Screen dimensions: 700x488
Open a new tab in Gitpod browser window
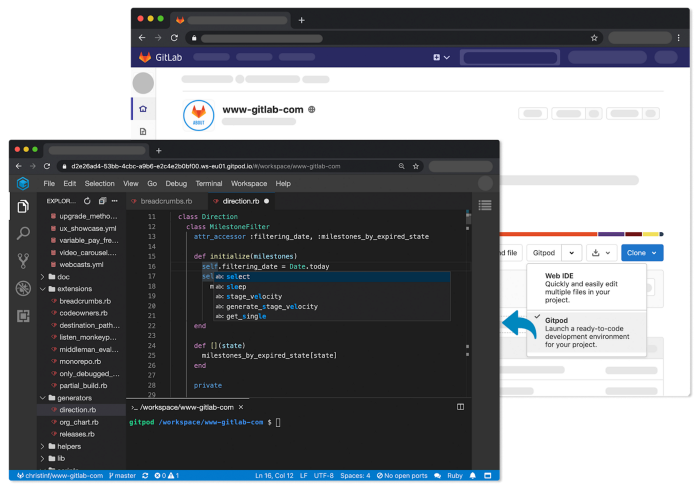(158, 151)
